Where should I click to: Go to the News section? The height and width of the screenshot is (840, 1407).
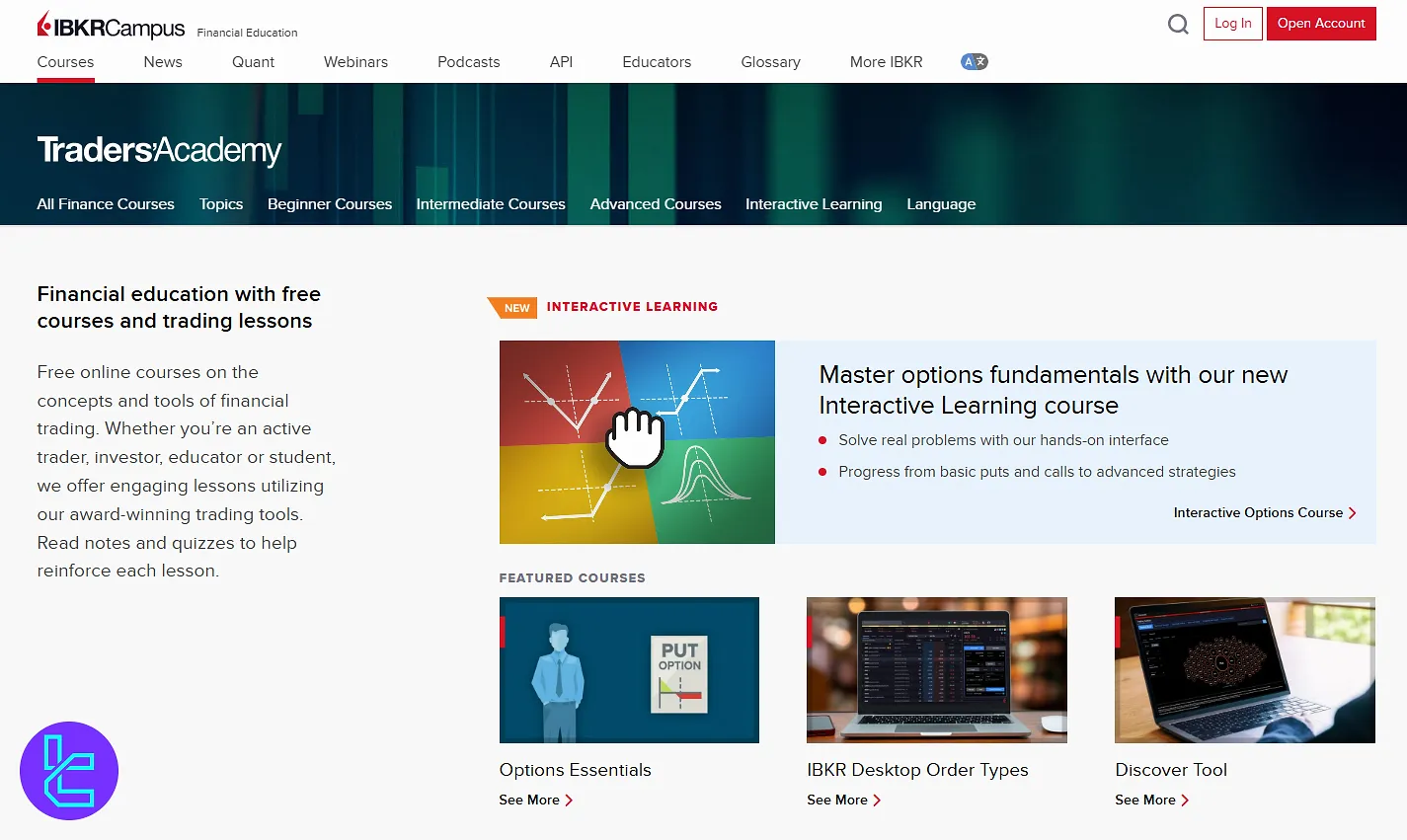(x=163, y=61)
